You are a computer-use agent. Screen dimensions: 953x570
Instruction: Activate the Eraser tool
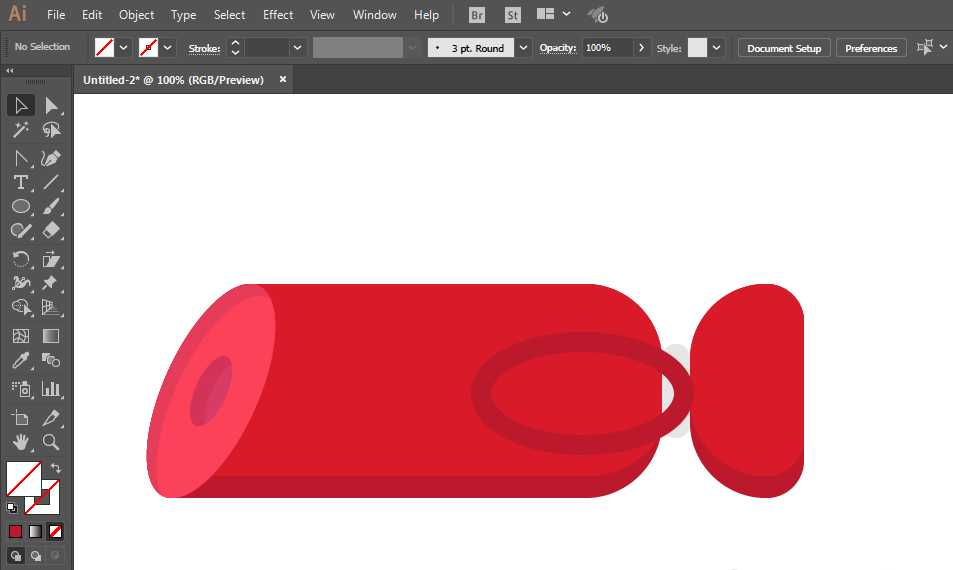pyautogui.click(x=51, y=231)
